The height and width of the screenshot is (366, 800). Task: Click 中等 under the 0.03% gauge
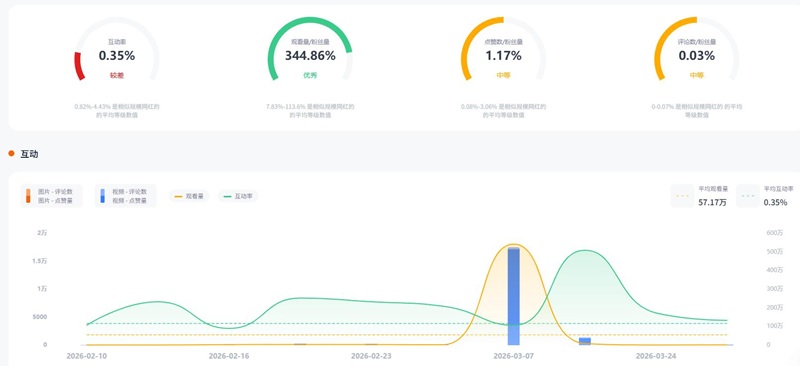[x=696, y=75]
